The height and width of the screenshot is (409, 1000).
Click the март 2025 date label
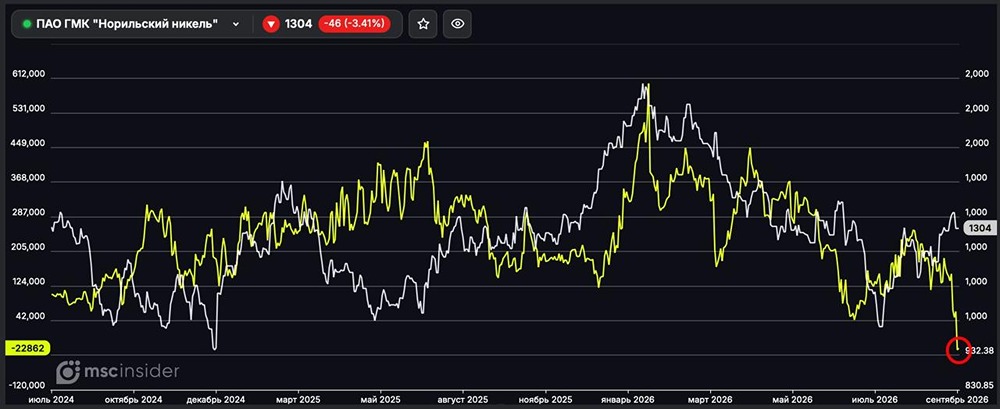298,399
